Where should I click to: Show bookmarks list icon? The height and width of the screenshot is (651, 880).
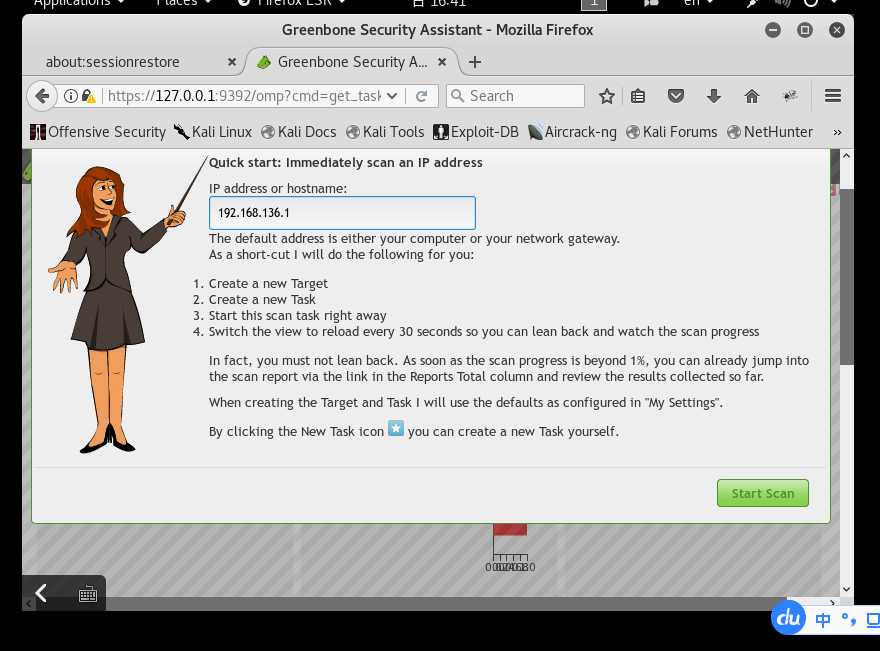point(638,96)
